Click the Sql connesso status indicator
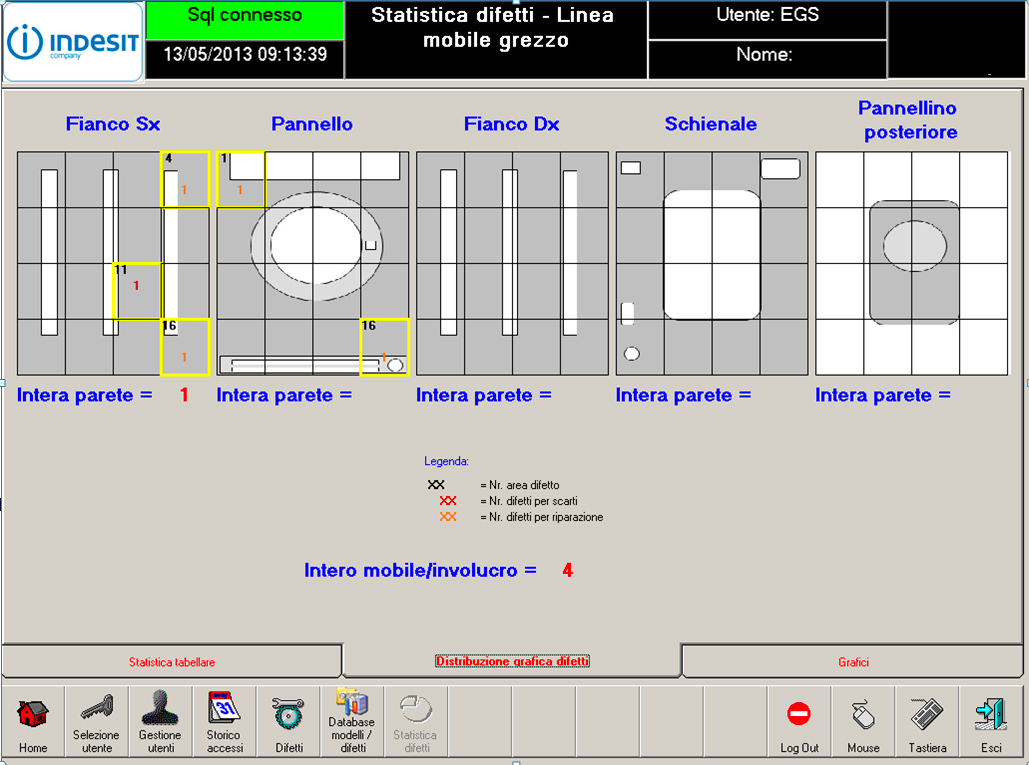Image resolution: width=1029 pixels, height=765 pixels. (245, 20)
